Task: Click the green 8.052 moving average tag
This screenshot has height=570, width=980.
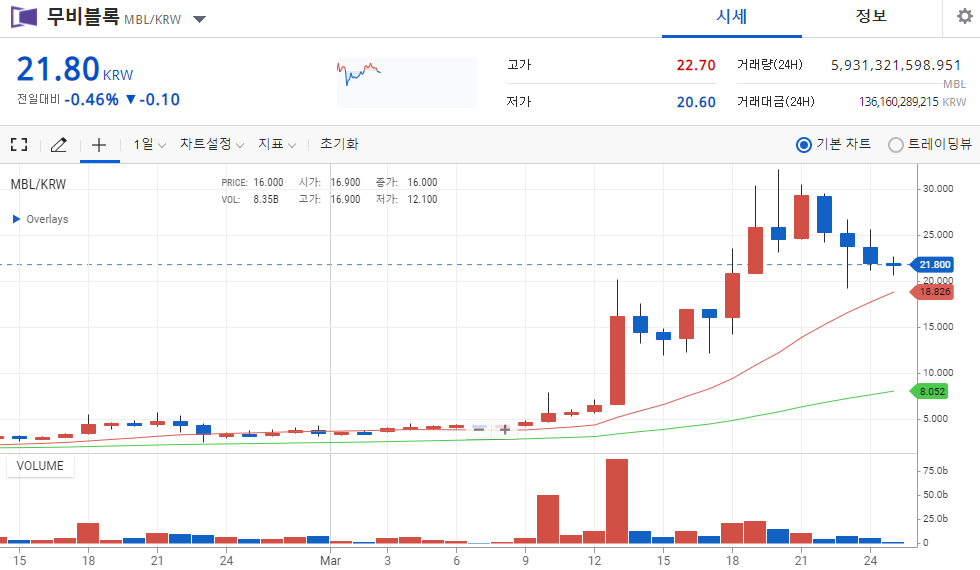Action: tap(929, 392)
